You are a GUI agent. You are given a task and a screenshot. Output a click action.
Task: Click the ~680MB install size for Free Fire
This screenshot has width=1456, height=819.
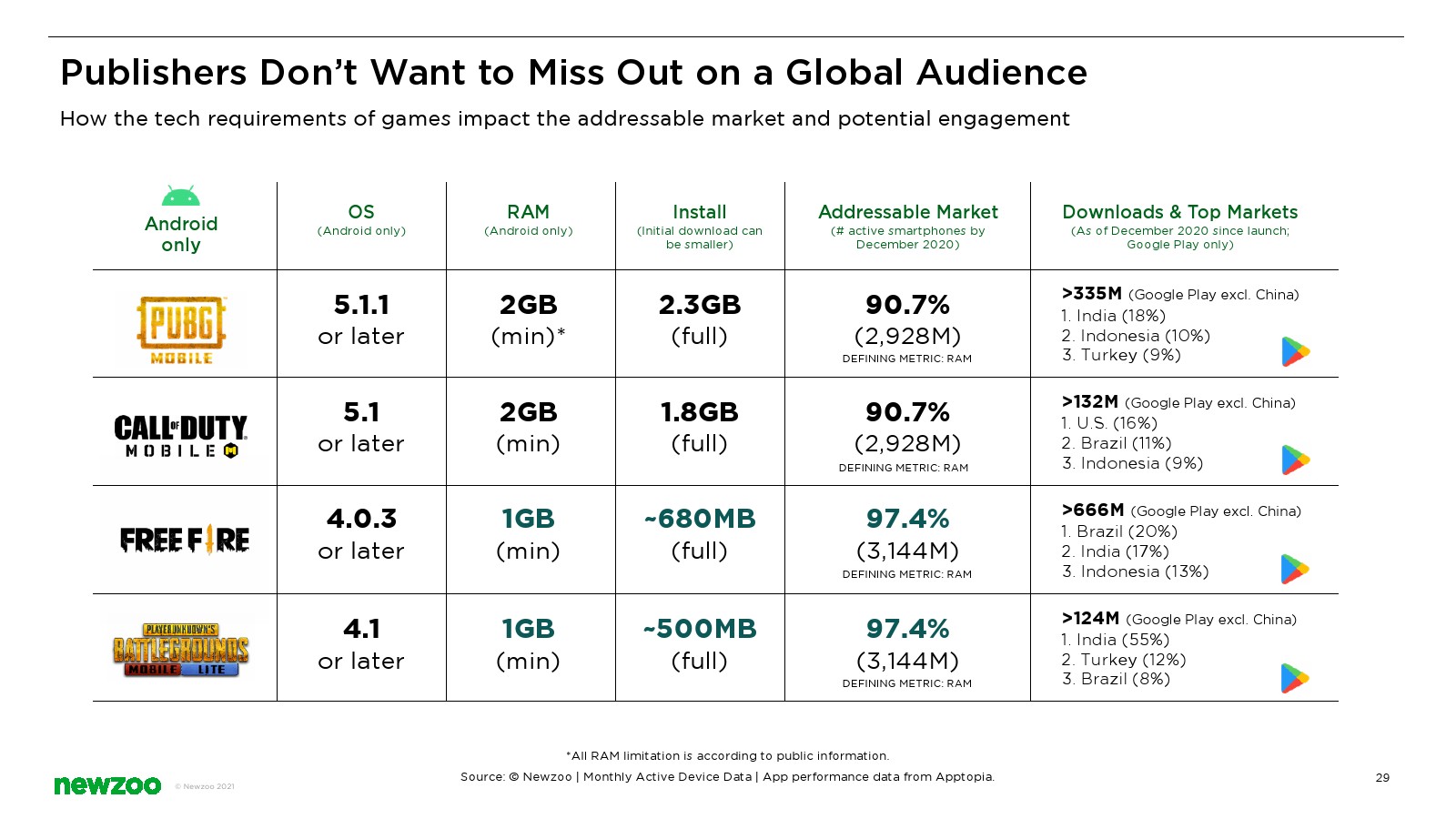coord(699,519)
